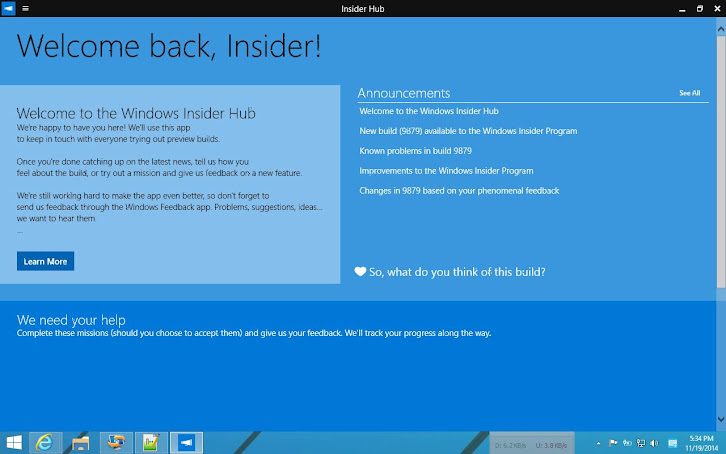Screen dimensions: 726x454
Task: Click the network connection tray icon
Action: pyautogui.click(x=641, y=443)
